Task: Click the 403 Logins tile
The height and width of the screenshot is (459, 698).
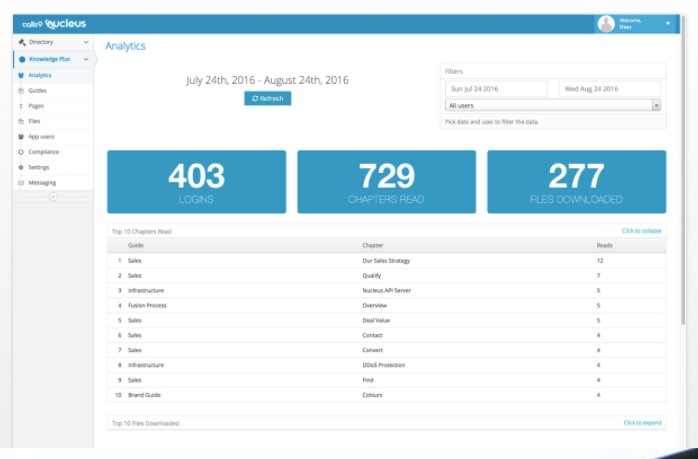Action: [x=196, y=182]
